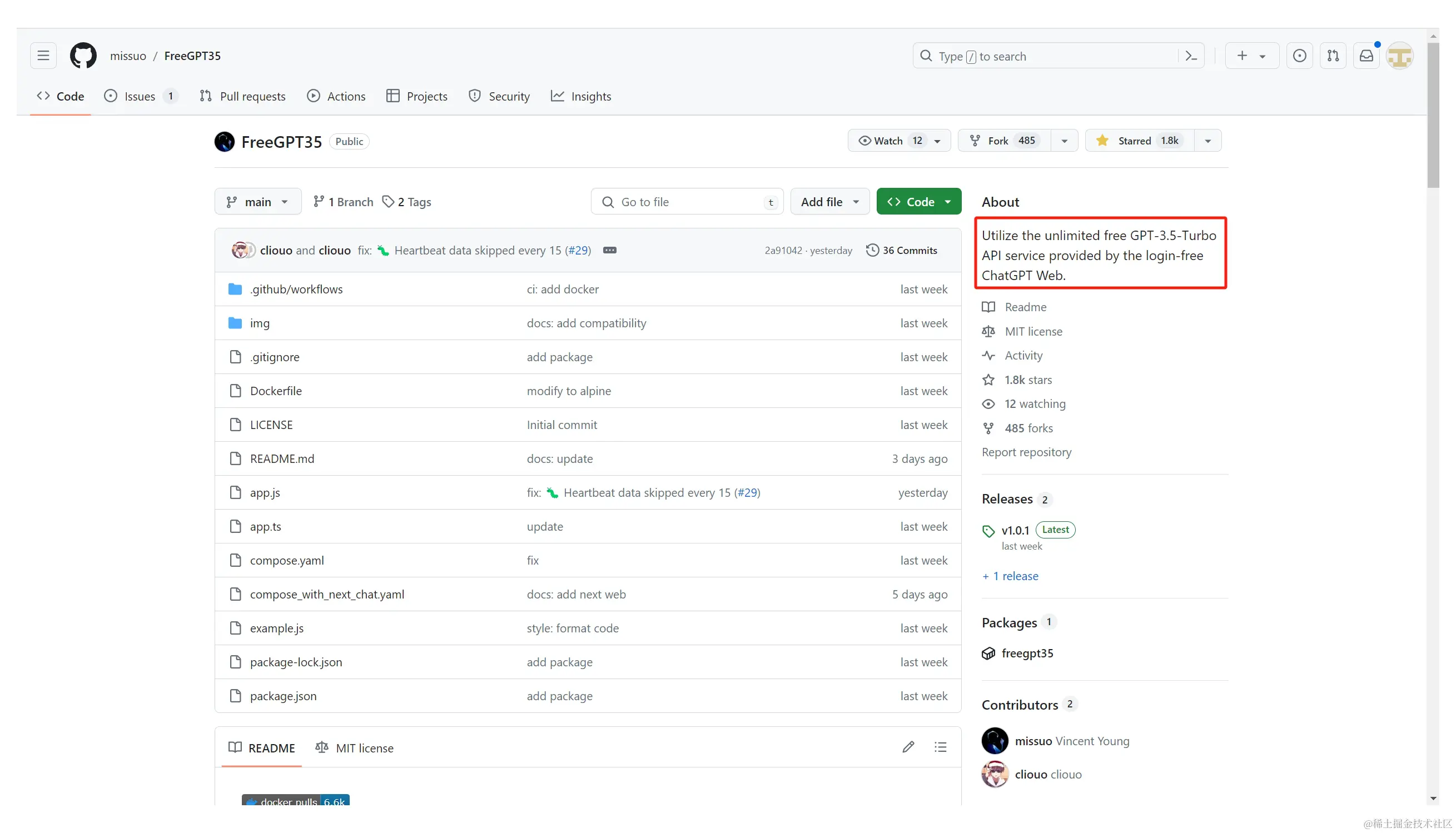
Task: Open the star lists dropdown arrow
Action: 1207,141
